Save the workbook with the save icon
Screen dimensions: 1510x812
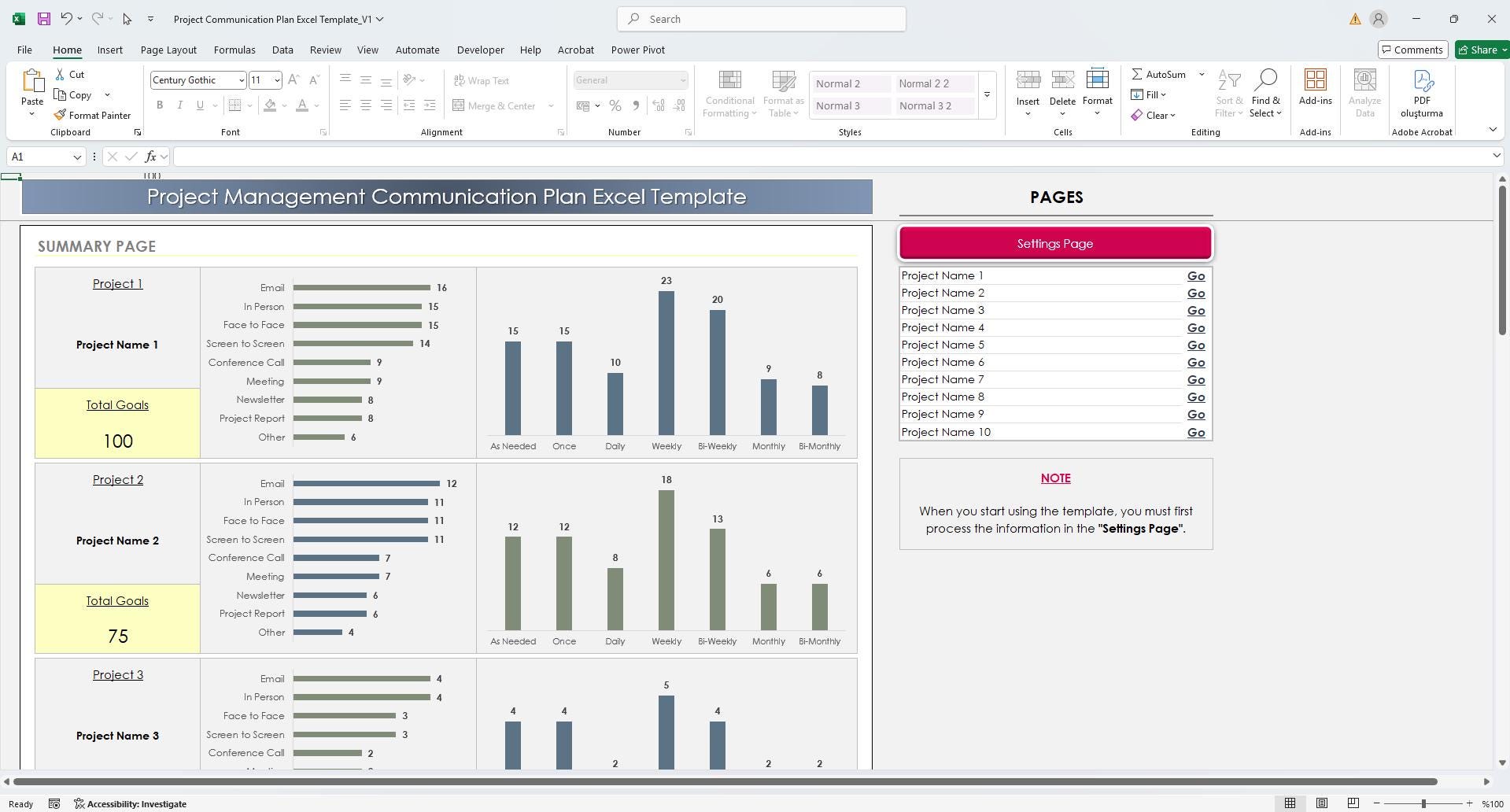pyautogui.click(x=44, y=19)
